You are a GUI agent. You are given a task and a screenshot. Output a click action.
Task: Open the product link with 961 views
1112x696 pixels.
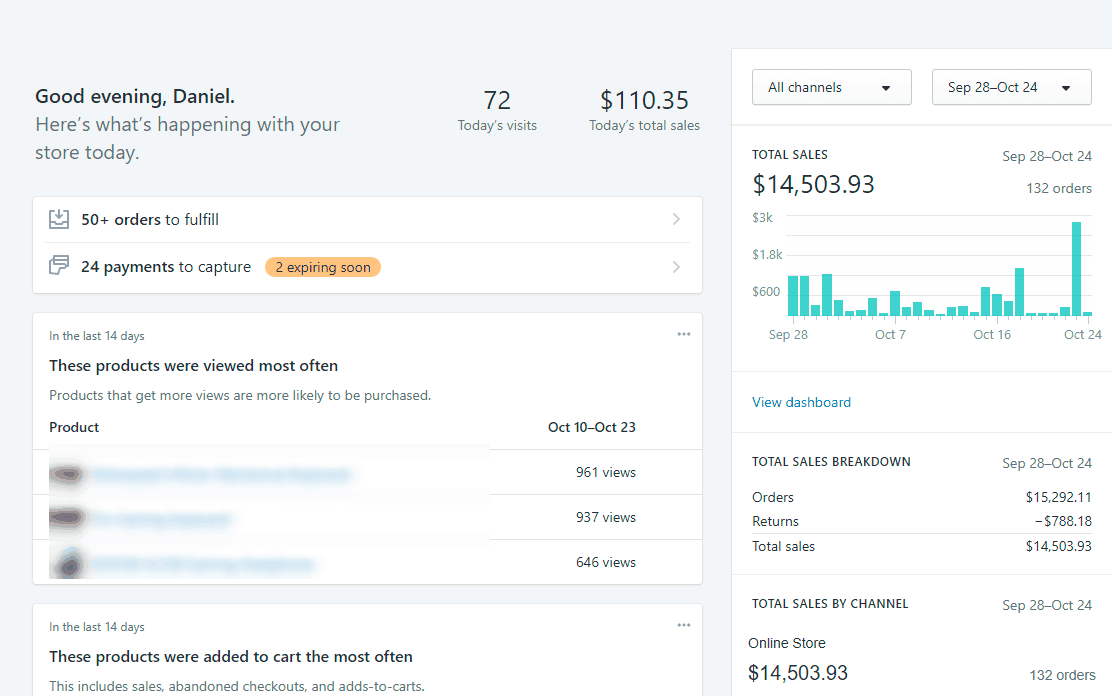click(221, 474)
